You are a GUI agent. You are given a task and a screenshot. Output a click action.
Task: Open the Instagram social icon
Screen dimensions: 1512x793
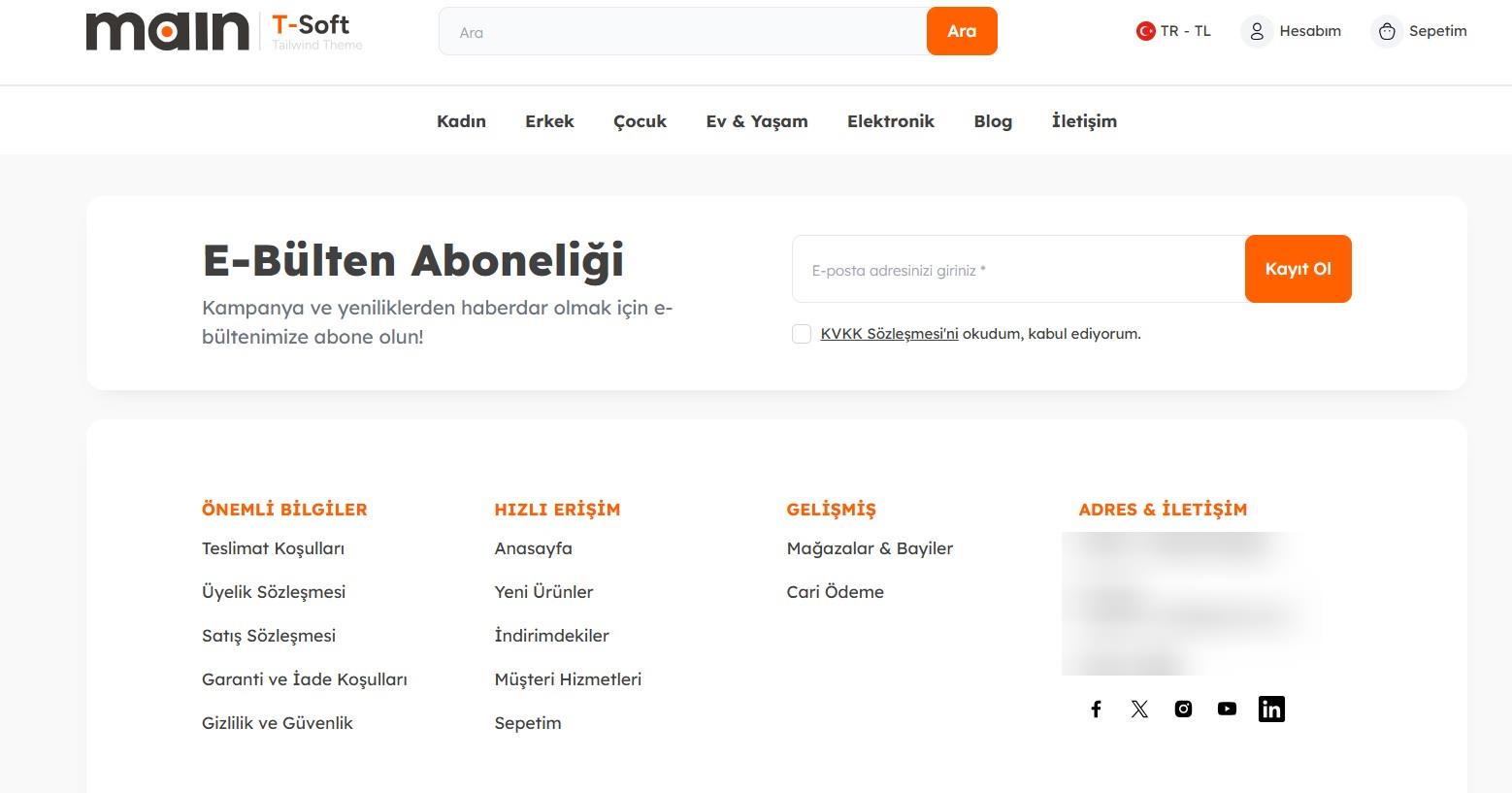pos(1183,710)
